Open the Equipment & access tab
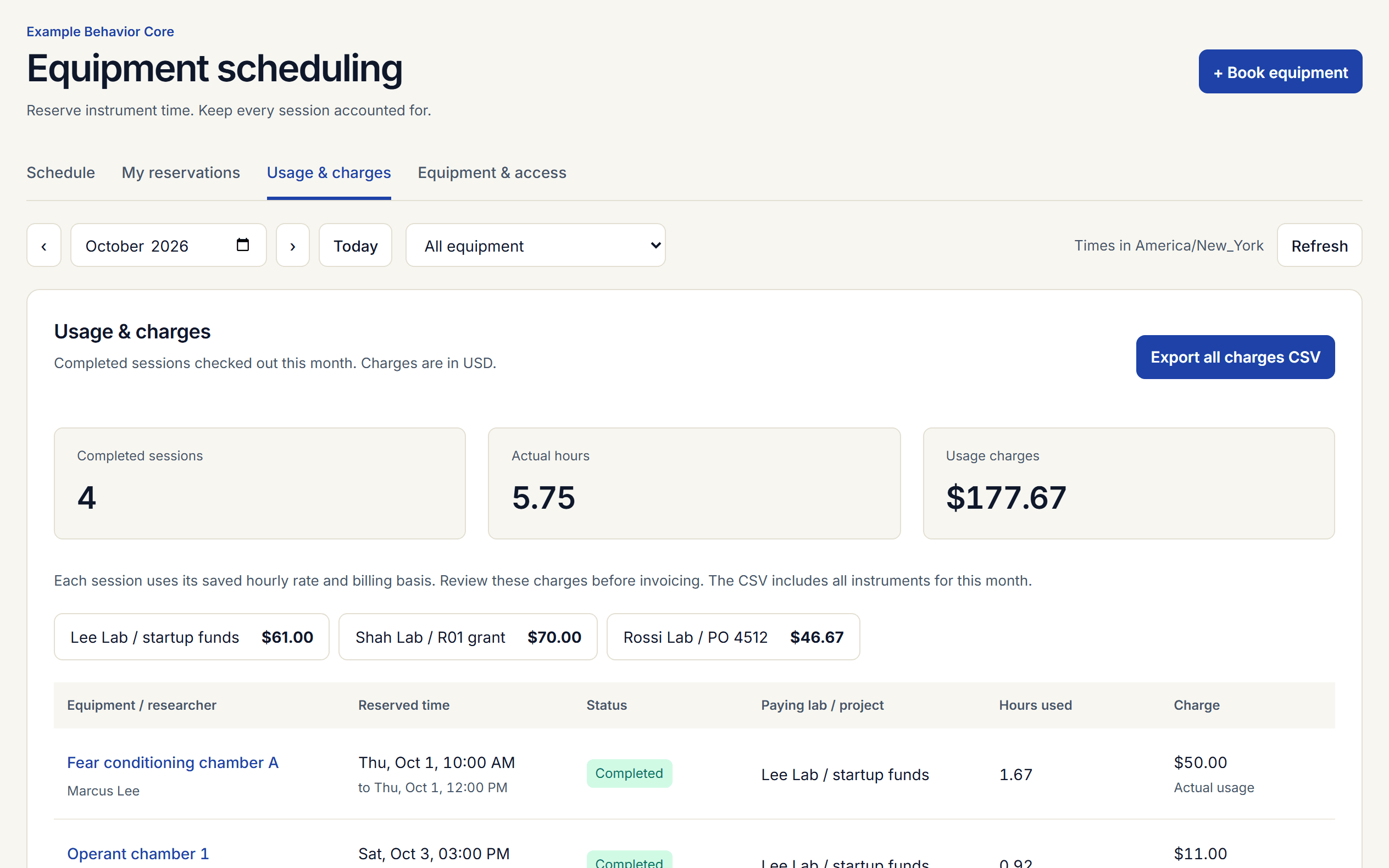 point(492,173)
